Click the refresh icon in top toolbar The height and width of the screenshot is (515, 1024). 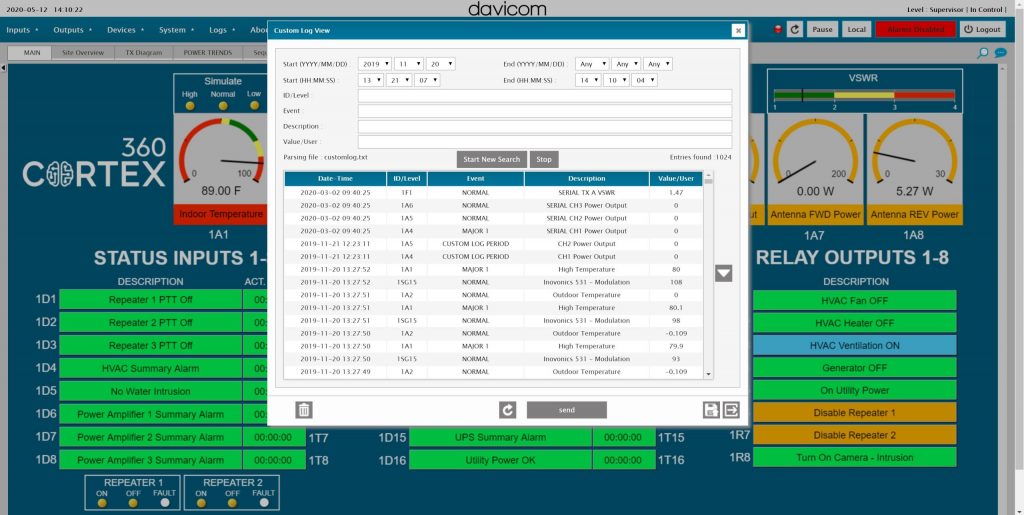pyautogui.click(x=795, y=29)
